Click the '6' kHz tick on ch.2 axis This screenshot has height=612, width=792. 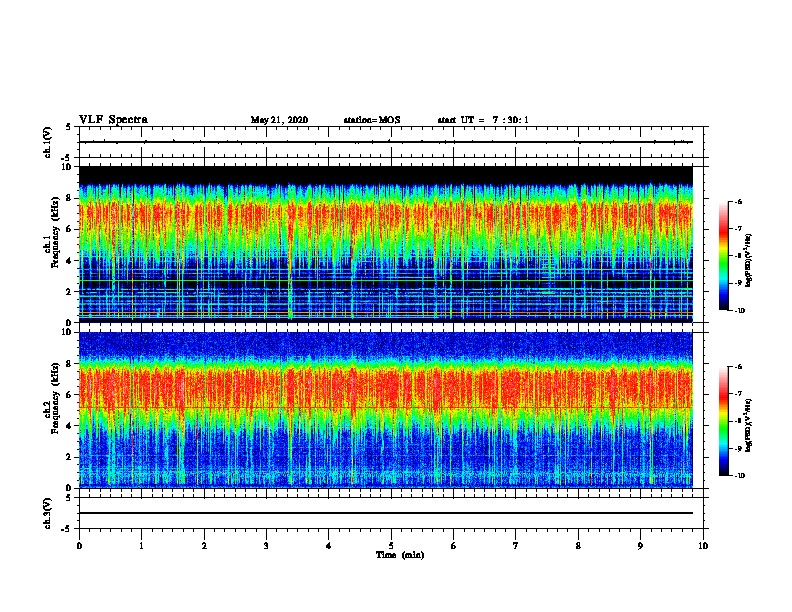coord(70,395)
